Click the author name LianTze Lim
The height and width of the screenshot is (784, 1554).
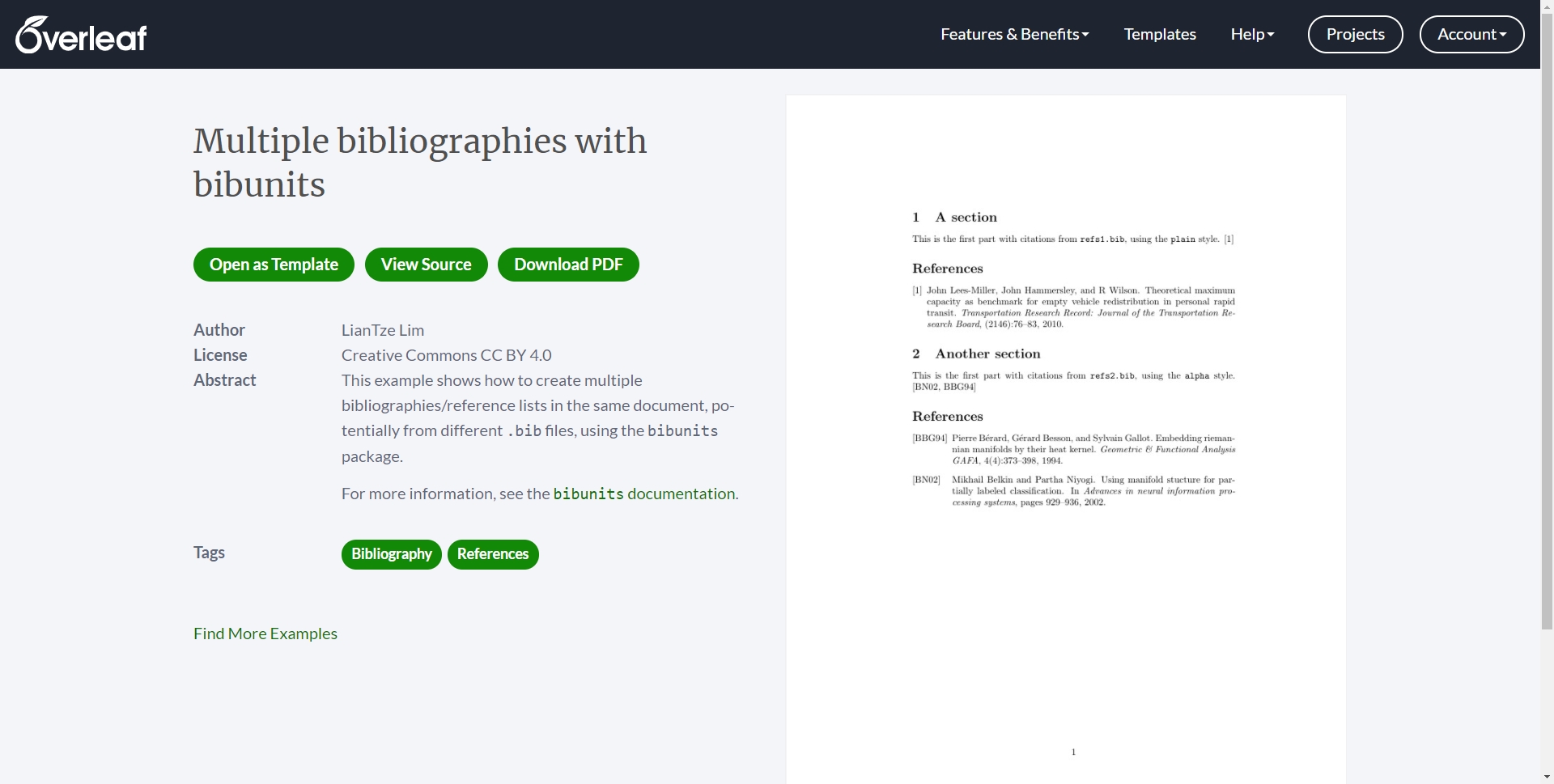click(x=382, y=330)
